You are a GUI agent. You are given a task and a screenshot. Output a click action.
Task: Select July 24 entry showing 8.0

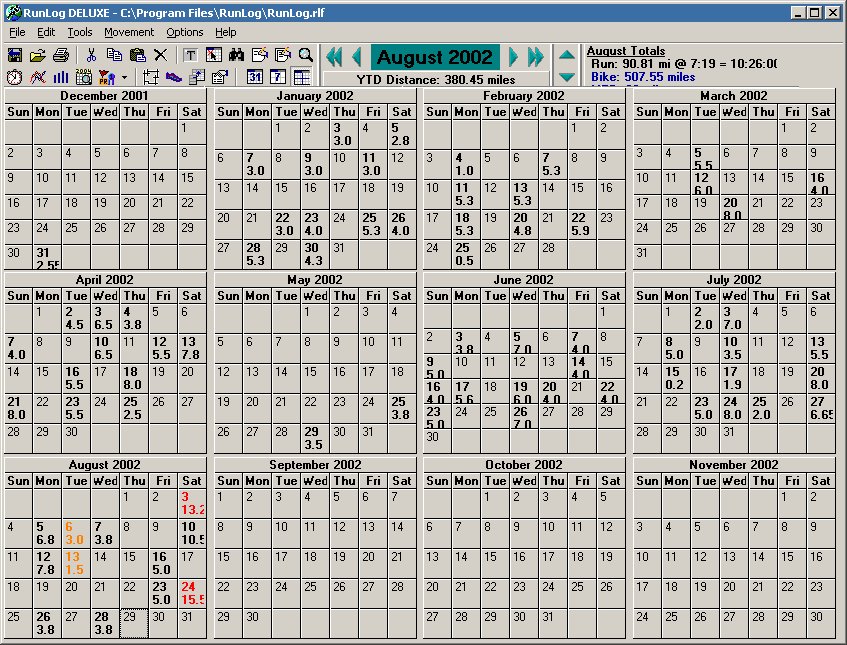tap(734, 408)
